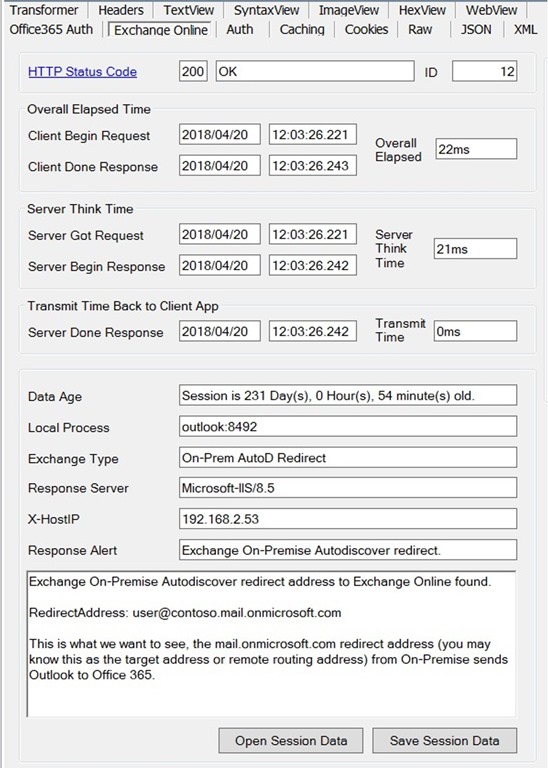Click inside the redirect address description box
Screen dimensions: 548x768
(x=271, y=644)
